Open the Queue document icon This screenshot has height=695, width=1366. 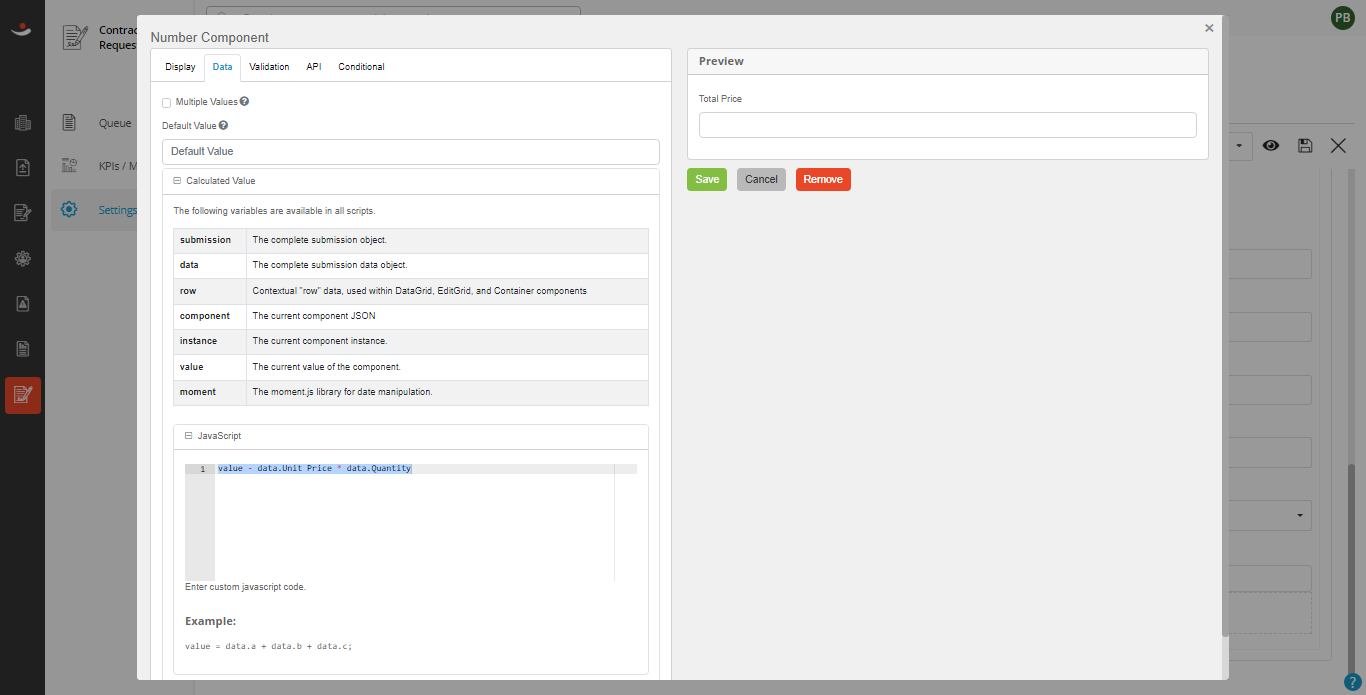(x=69, y=123)
